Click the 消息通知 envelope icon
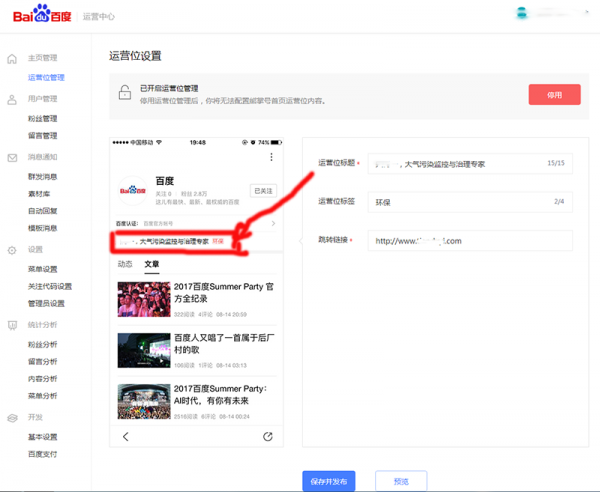The image size is (600, 492). 12,158
